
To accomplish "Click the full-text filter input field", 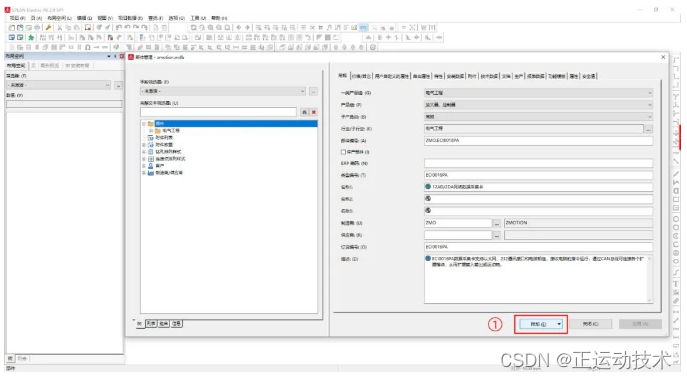I will 219,112.
